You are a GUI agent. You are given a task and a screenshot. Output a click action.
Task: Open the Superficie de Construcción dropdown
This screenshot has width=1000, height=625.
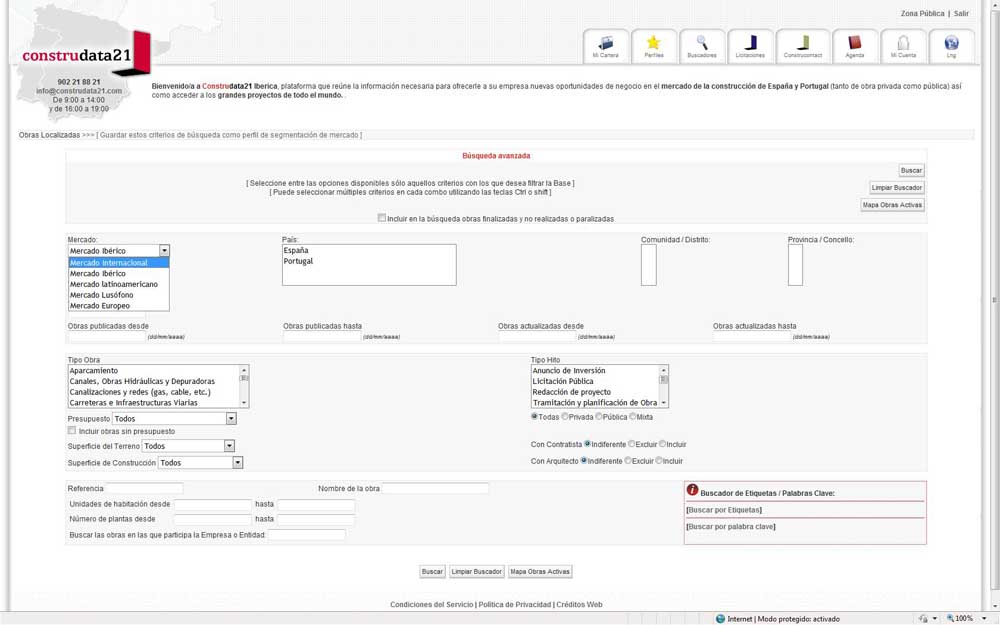click(200, 463)
